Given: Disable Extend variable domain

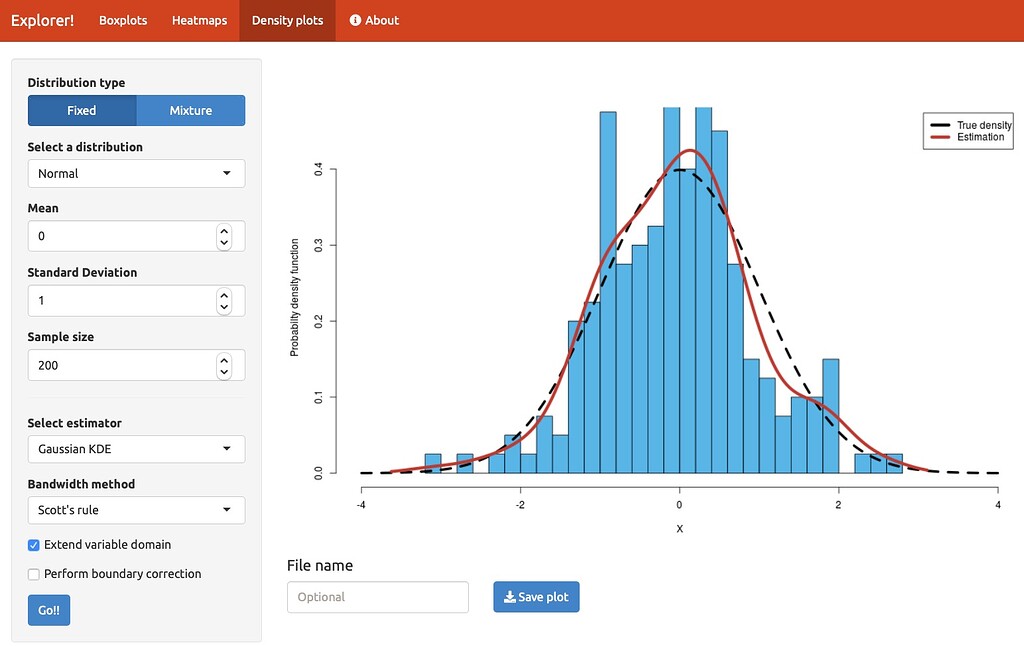Looking at the screenshot, I should 31,545.
